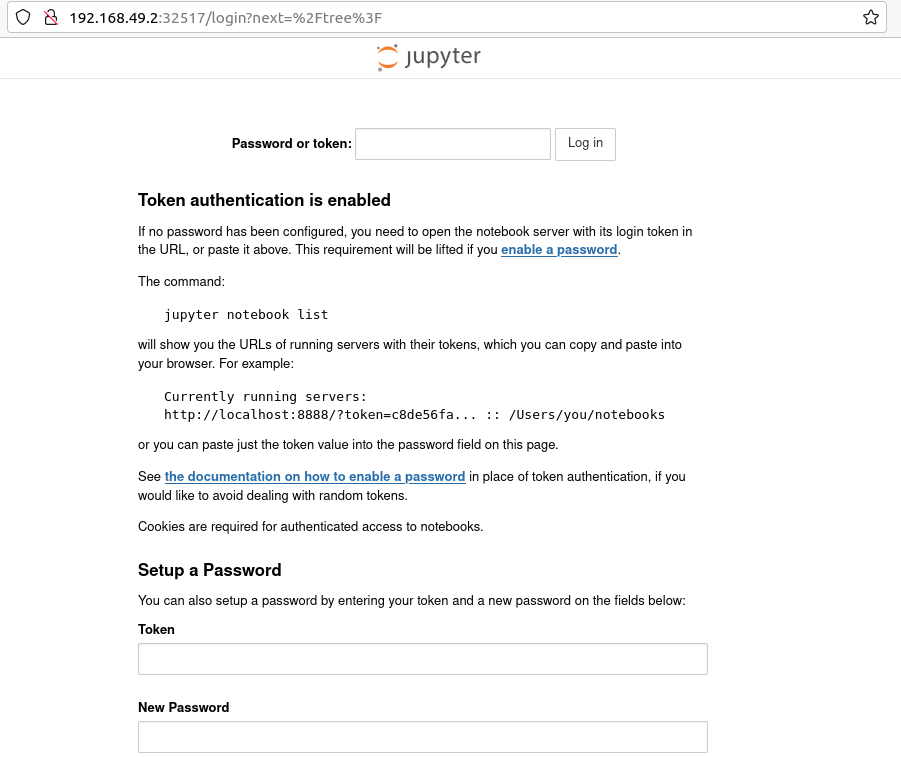901x757 pixels.
Task: Bookmark this page using the star icon
Action: click(x=870, y=16)
